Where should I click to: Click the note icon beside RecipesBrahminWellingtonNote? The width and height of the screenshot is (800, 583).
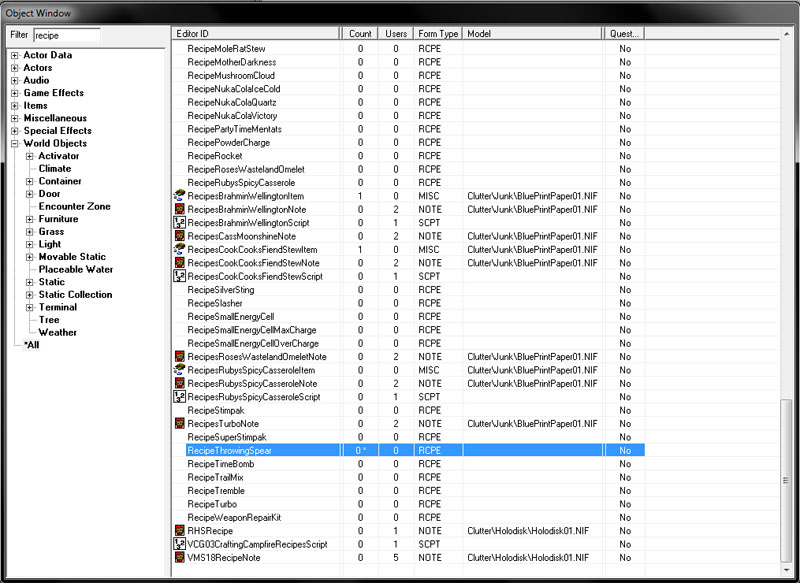pos(179,209)
